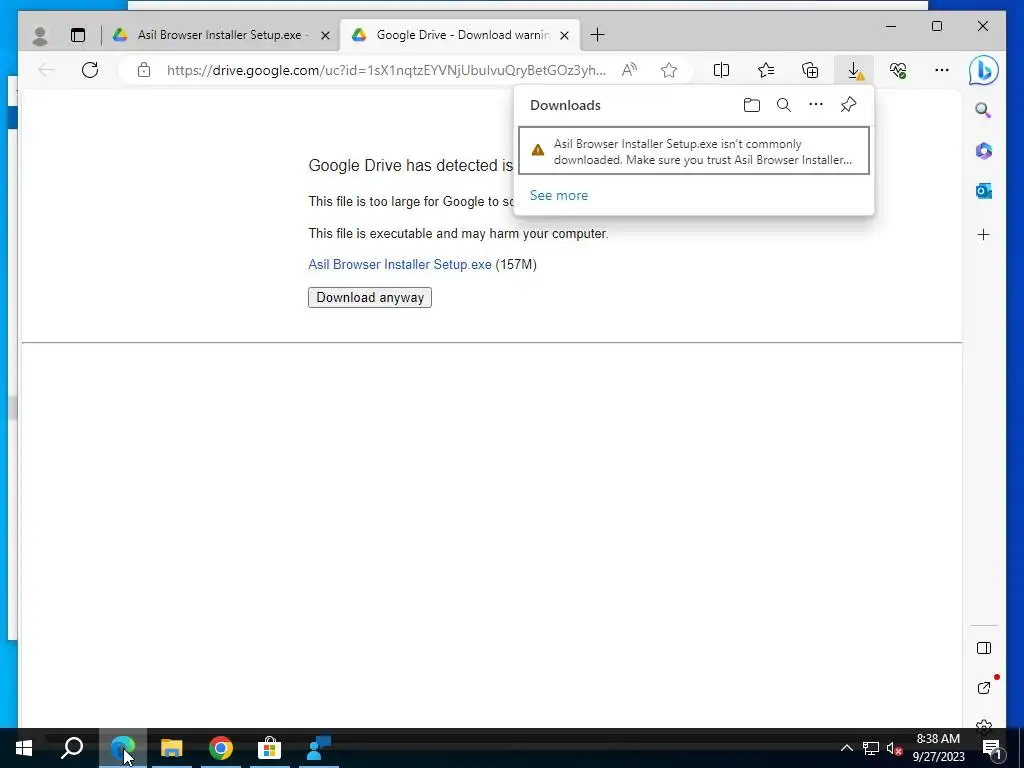Open Microsoft 365 sidebar icon
Screen dimensions: 1024x768
[984, 151]
